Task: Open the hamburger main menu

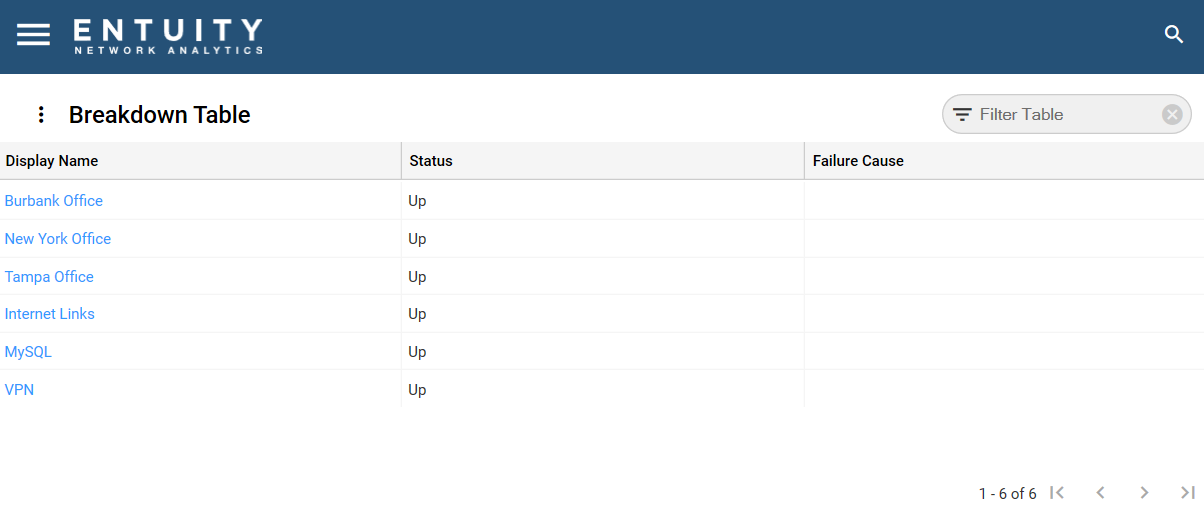Action: pos(33,35)
